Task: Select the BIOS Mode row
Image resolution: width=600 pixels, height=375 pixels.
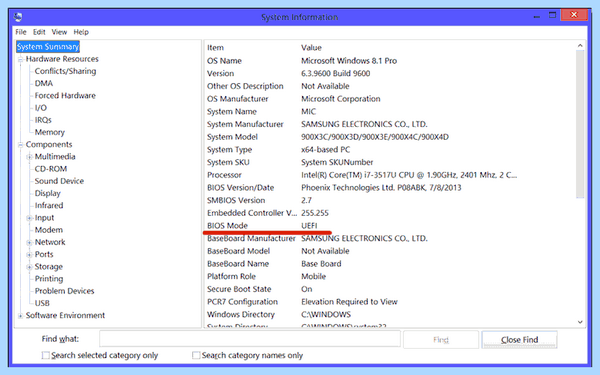Action: point(390,226)
